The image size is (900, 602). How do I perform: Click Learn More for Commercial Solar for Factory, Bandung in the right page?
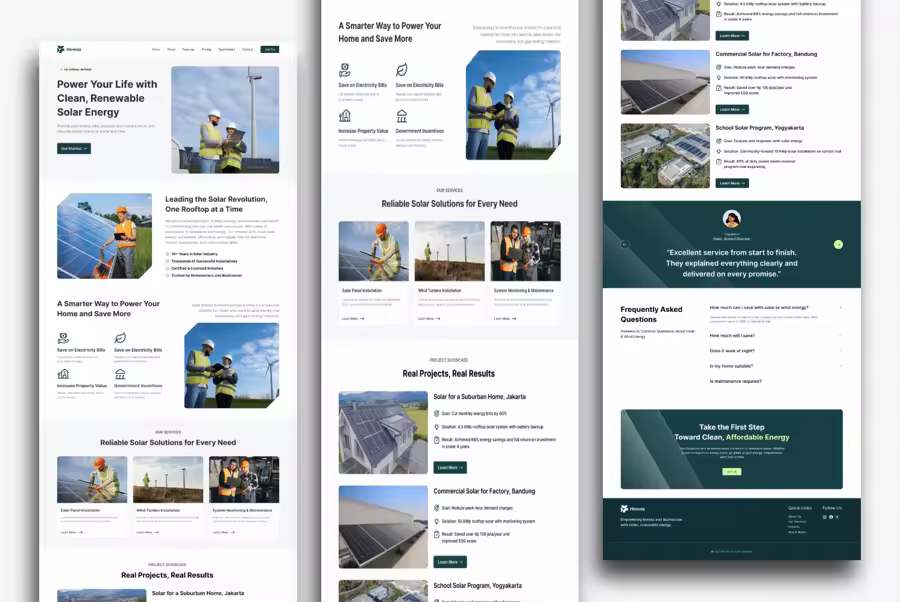(x=732, y=110)
